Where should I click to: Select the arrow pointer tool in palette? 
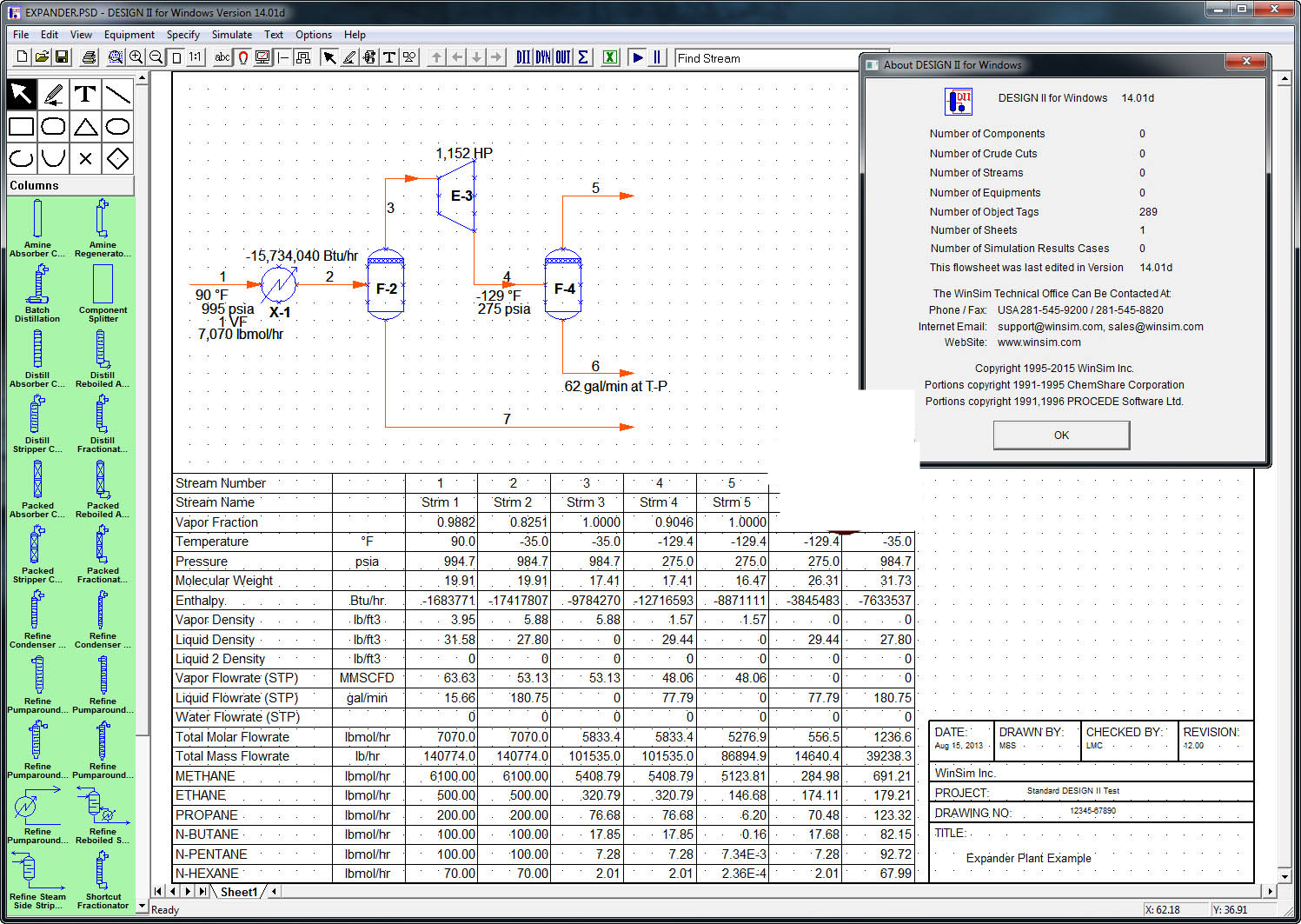[x=22, y=94]
